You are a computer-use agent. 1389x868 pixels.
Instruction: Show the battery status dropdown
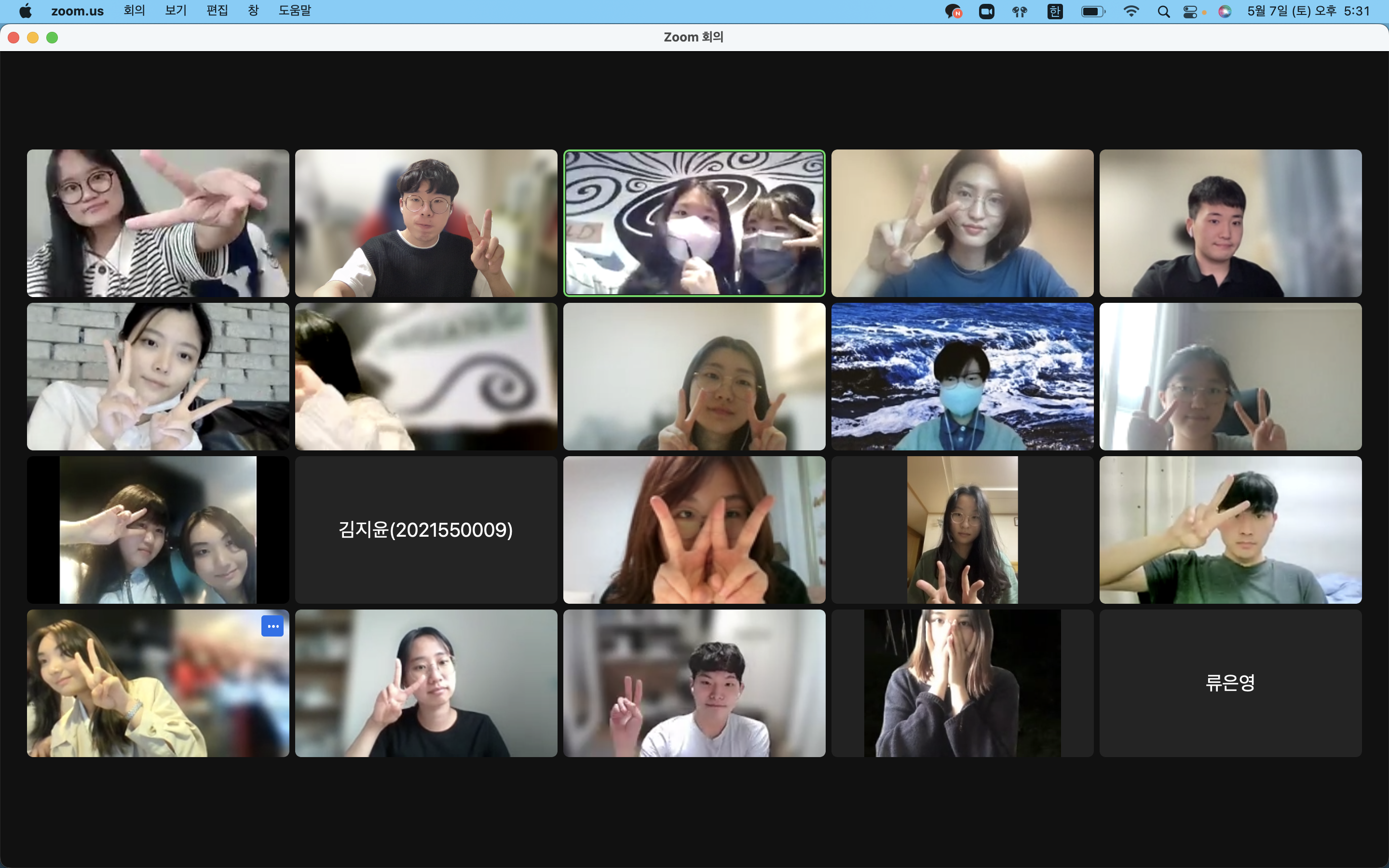(x=1092, y=12)
